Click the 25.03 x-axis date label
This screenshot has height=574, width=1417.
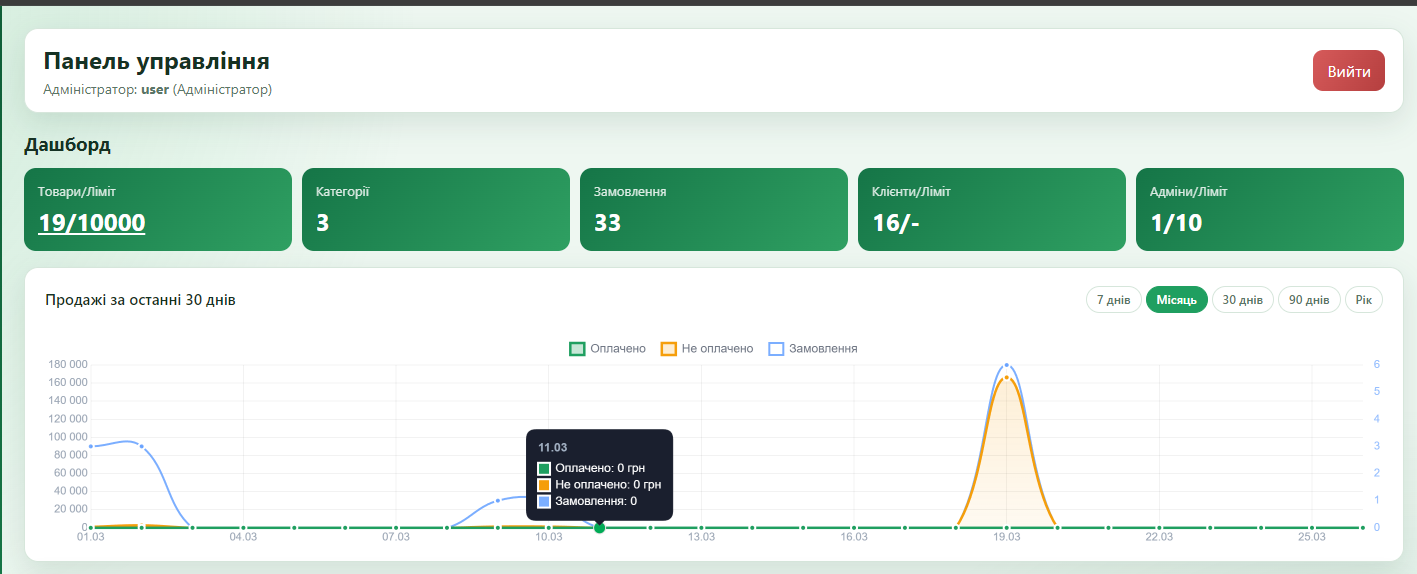pyautogui.click(x=1312, y=538)
